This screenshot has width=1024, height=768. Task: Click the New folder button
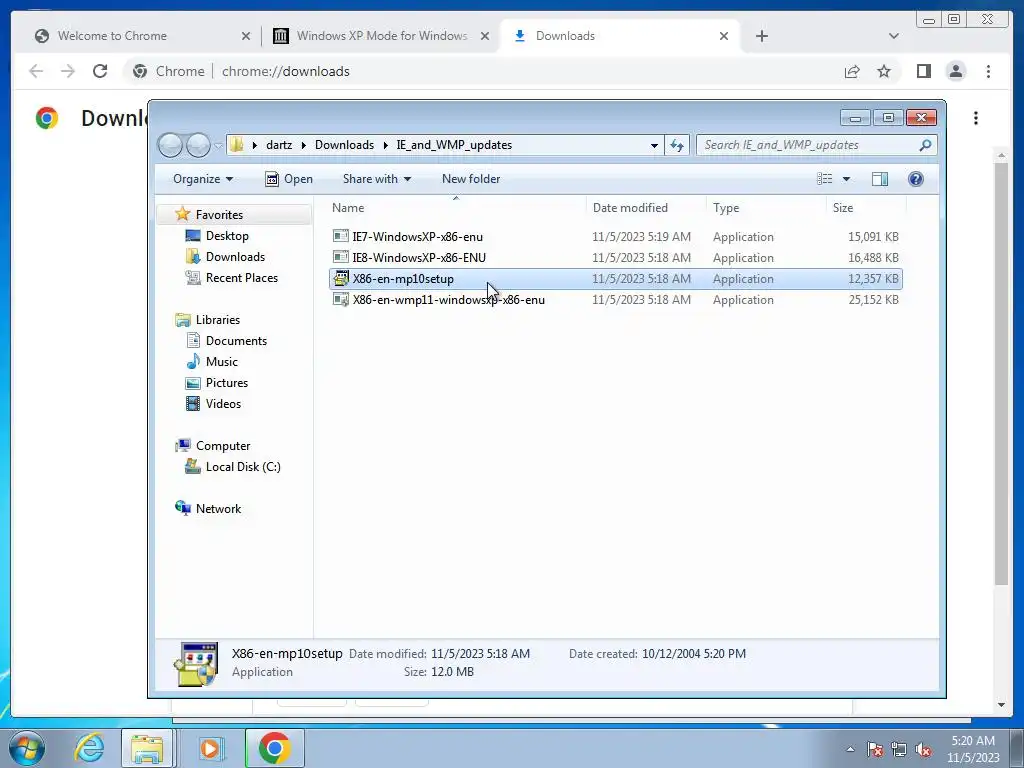[x=471, y=179]
